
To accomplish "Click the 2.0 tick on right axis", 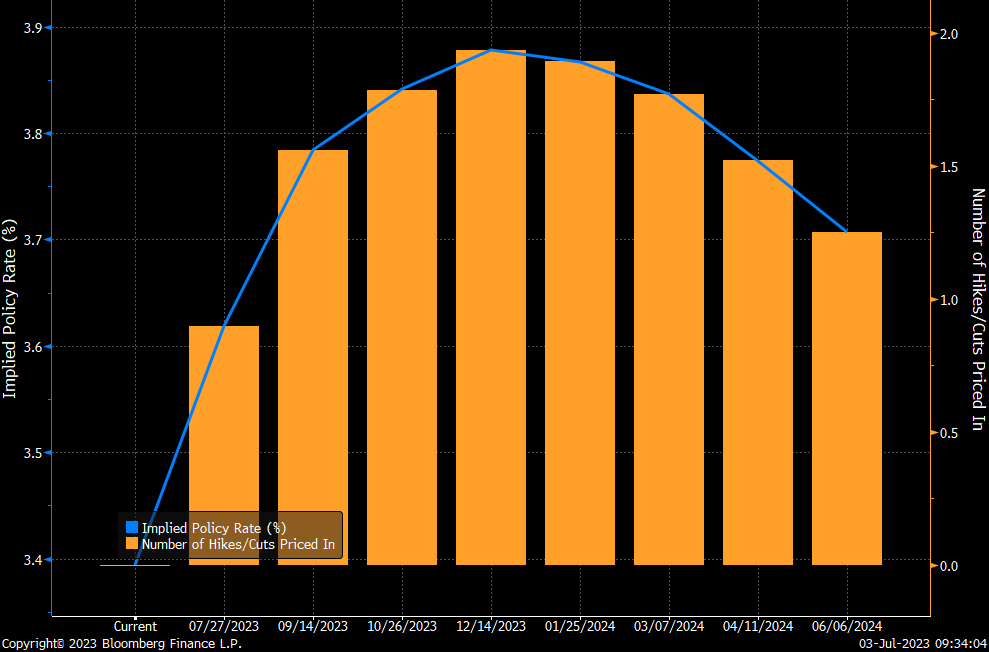I will click(x=948, y=34).
